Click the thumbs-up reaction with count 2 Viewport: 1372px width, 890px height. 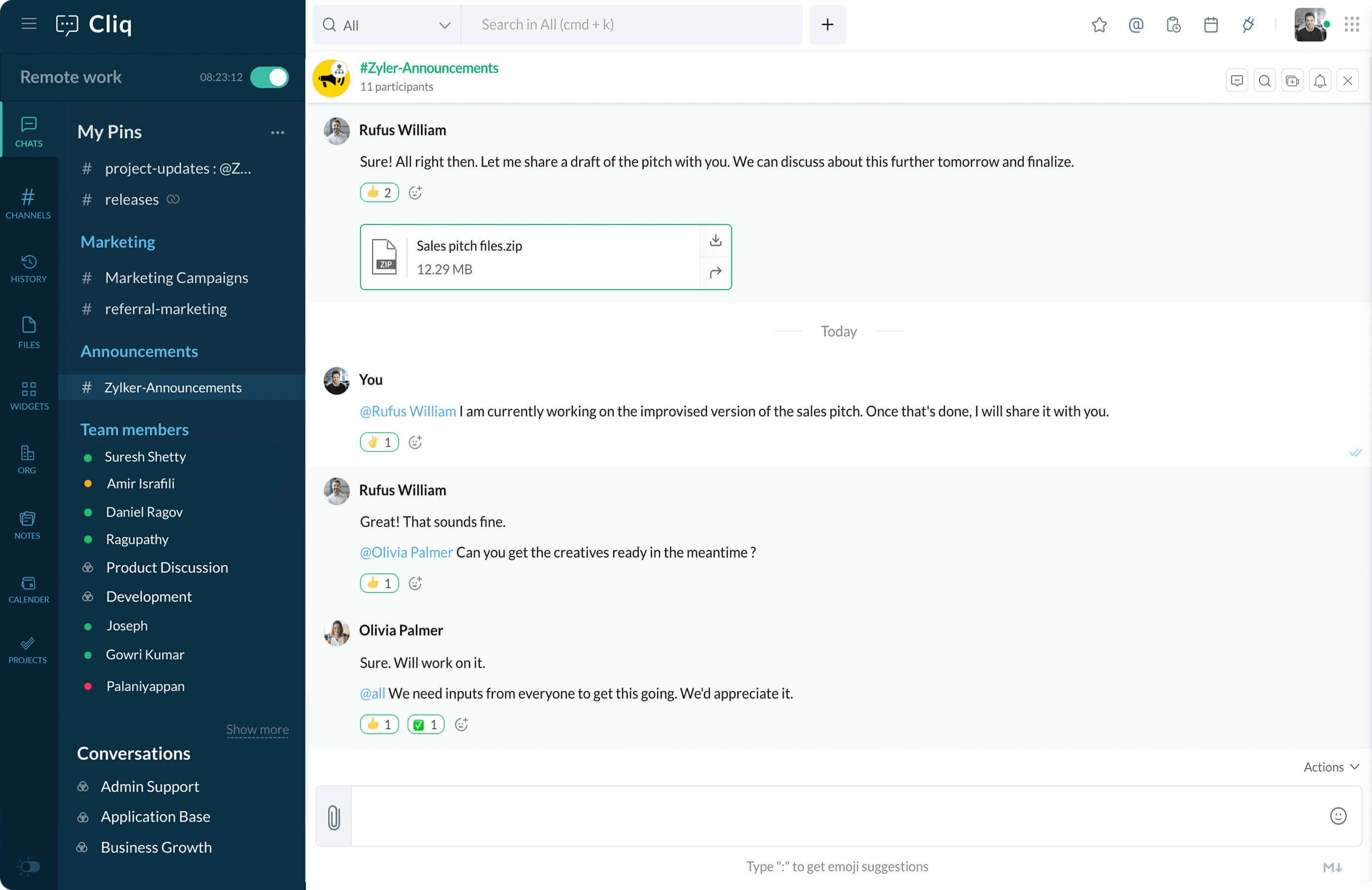click(x=379, y=192)
